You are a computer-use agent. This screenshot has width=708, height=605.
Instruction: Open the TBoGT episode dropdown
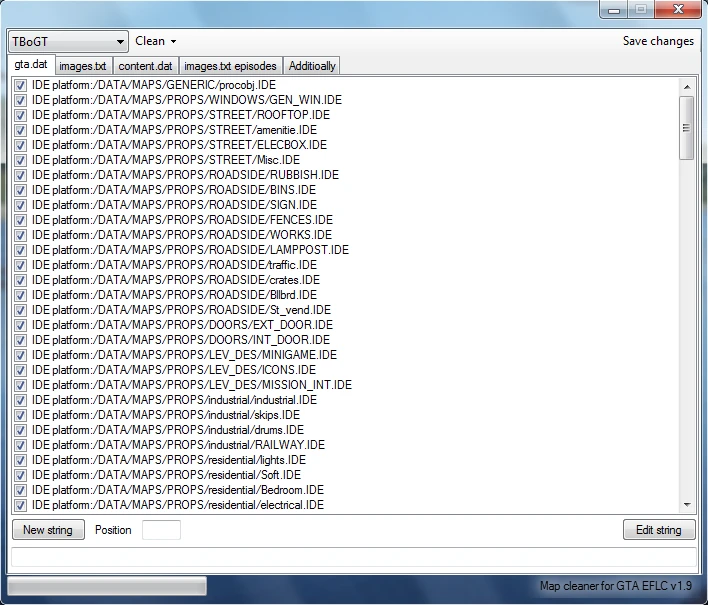point(68,42)
